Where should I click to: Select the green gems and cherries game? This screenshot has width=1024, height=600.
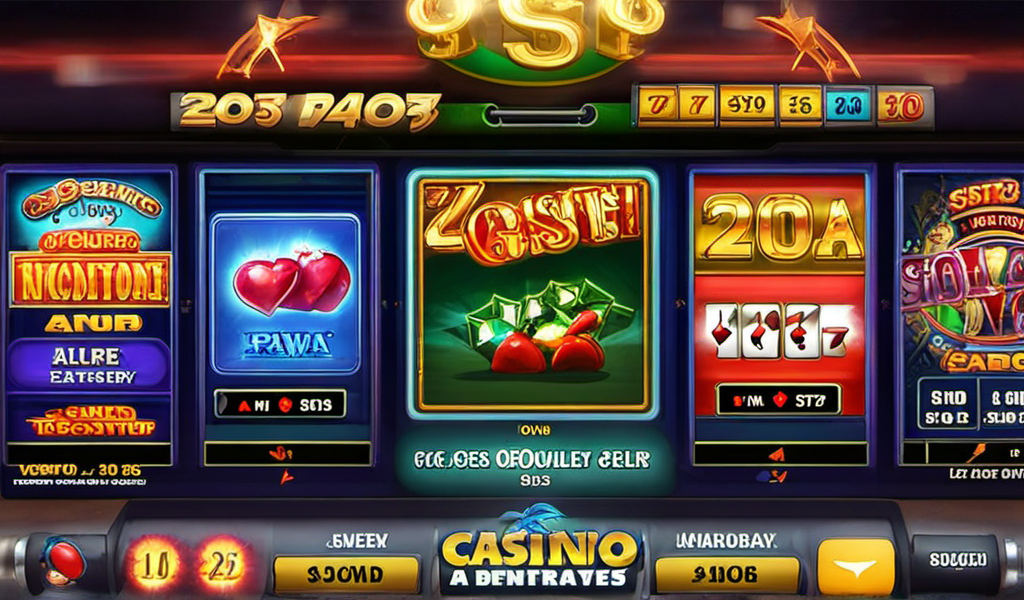coord(534,294)
